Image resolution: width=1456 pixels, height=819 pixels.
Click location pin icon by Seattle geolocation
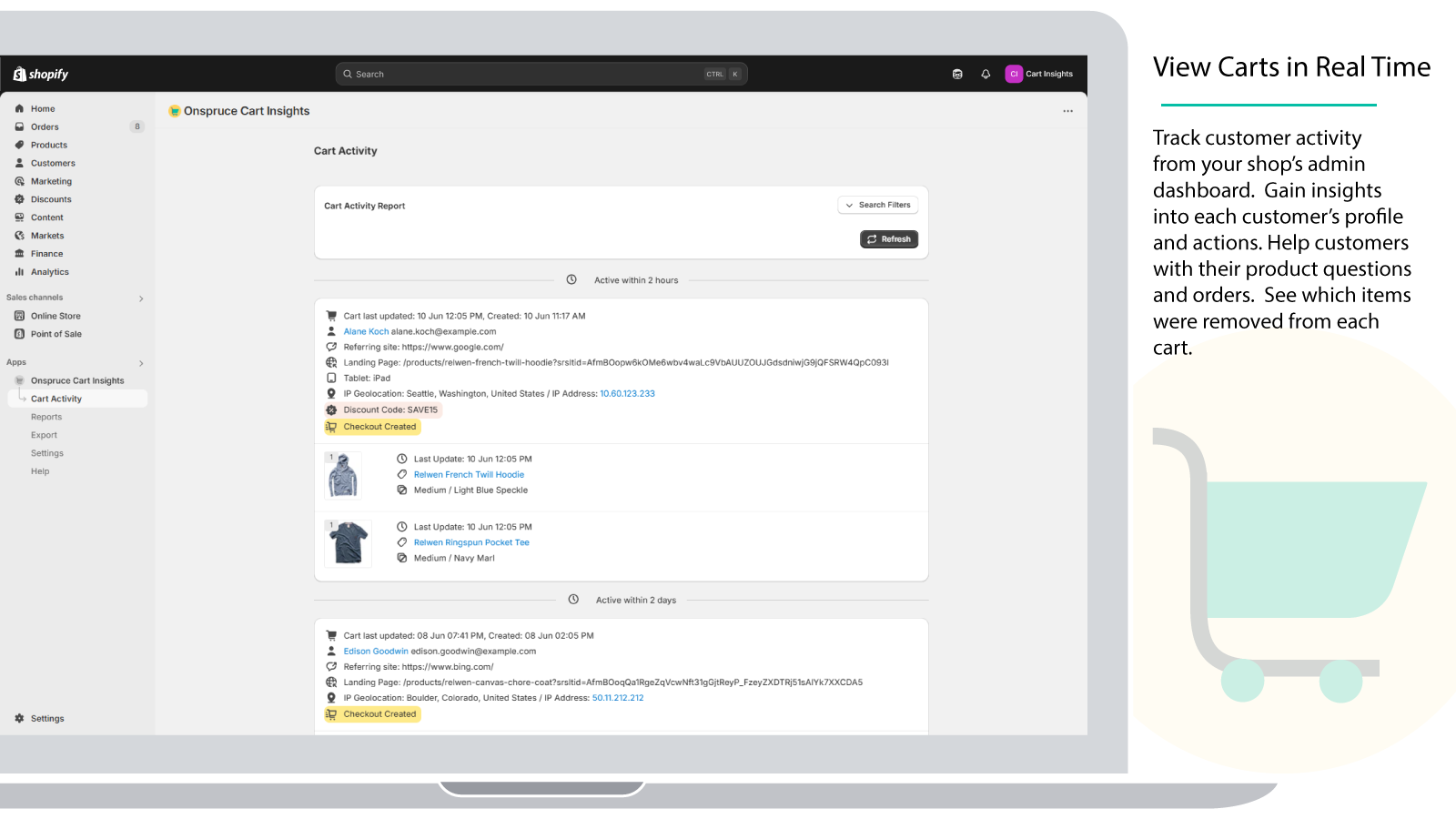[331, 393]
